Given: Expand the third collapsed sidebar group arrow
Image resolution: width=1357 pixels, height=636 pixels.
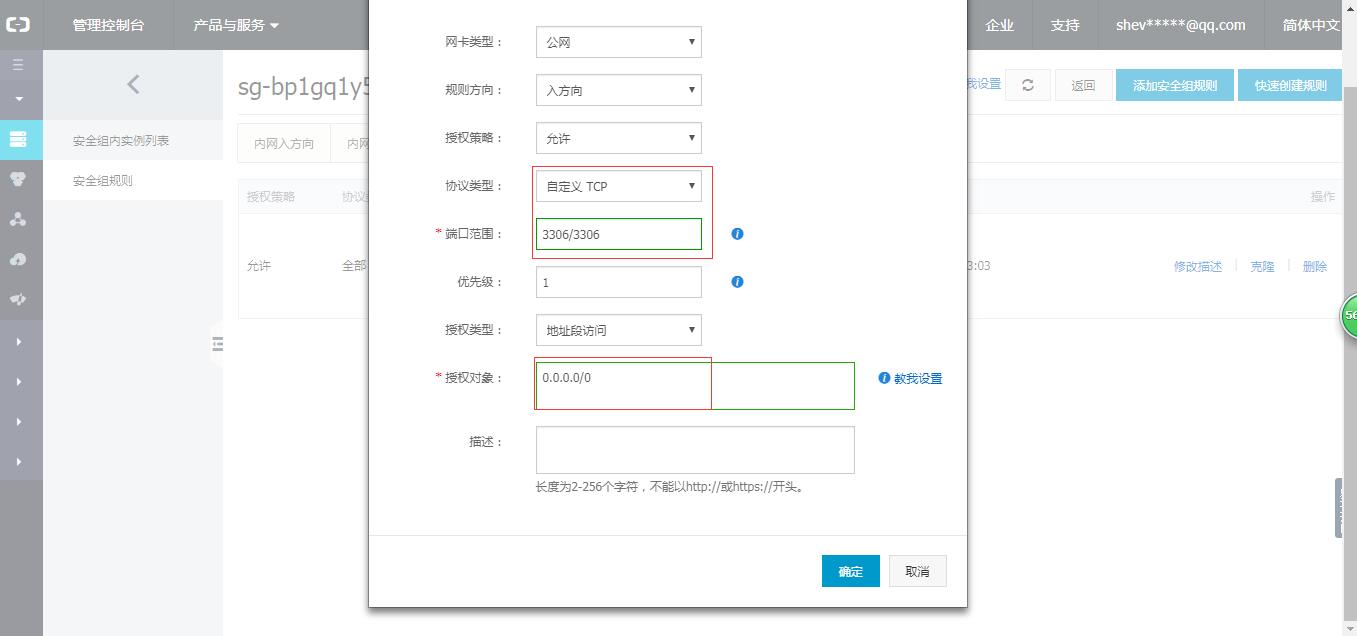Looking at the screenshot, I should 19,422.
